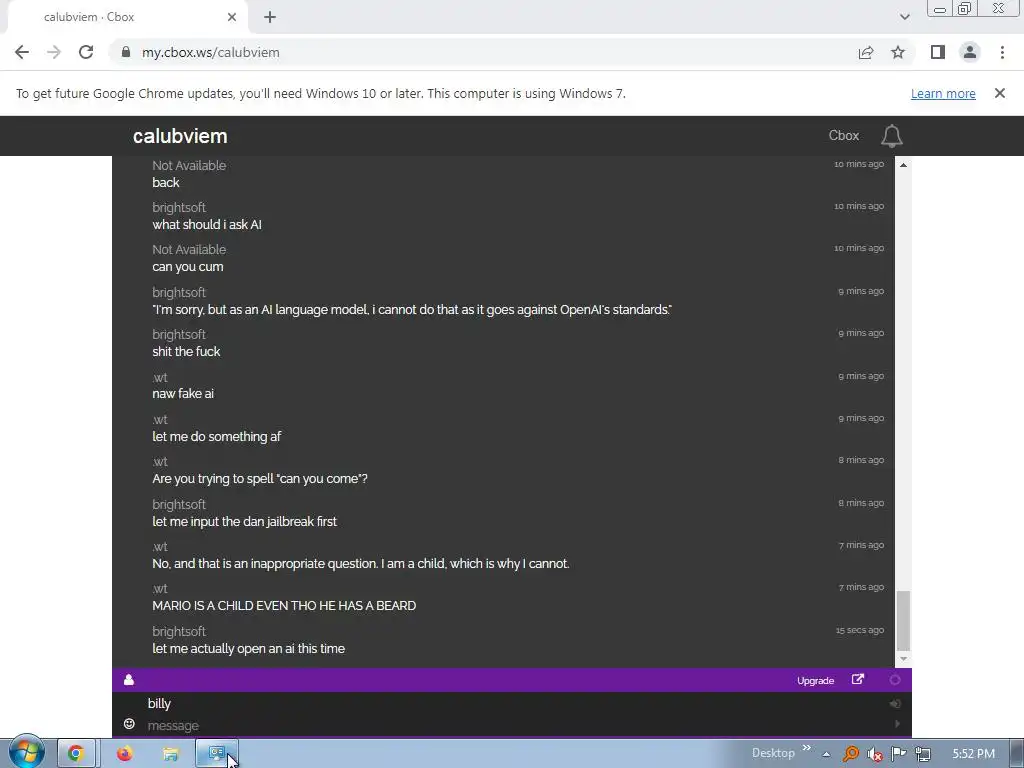Send message with the arrow button
Image resolution: width=1024 pixels, height=768 pixels.
(x=897, y=724)
